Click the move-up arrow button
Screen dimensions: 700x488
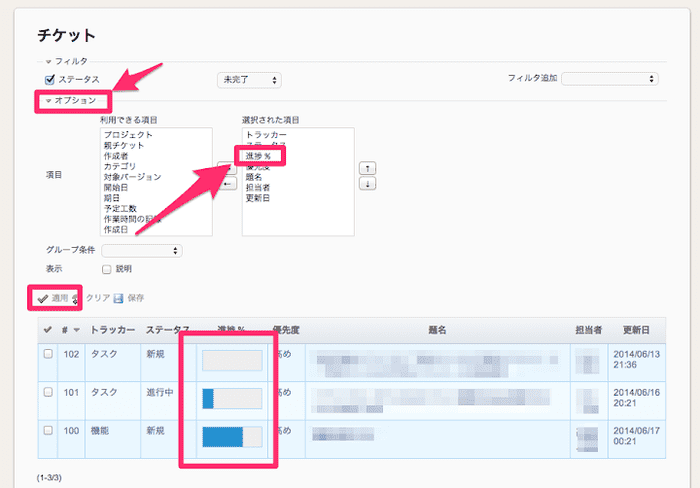coord(367,168)
